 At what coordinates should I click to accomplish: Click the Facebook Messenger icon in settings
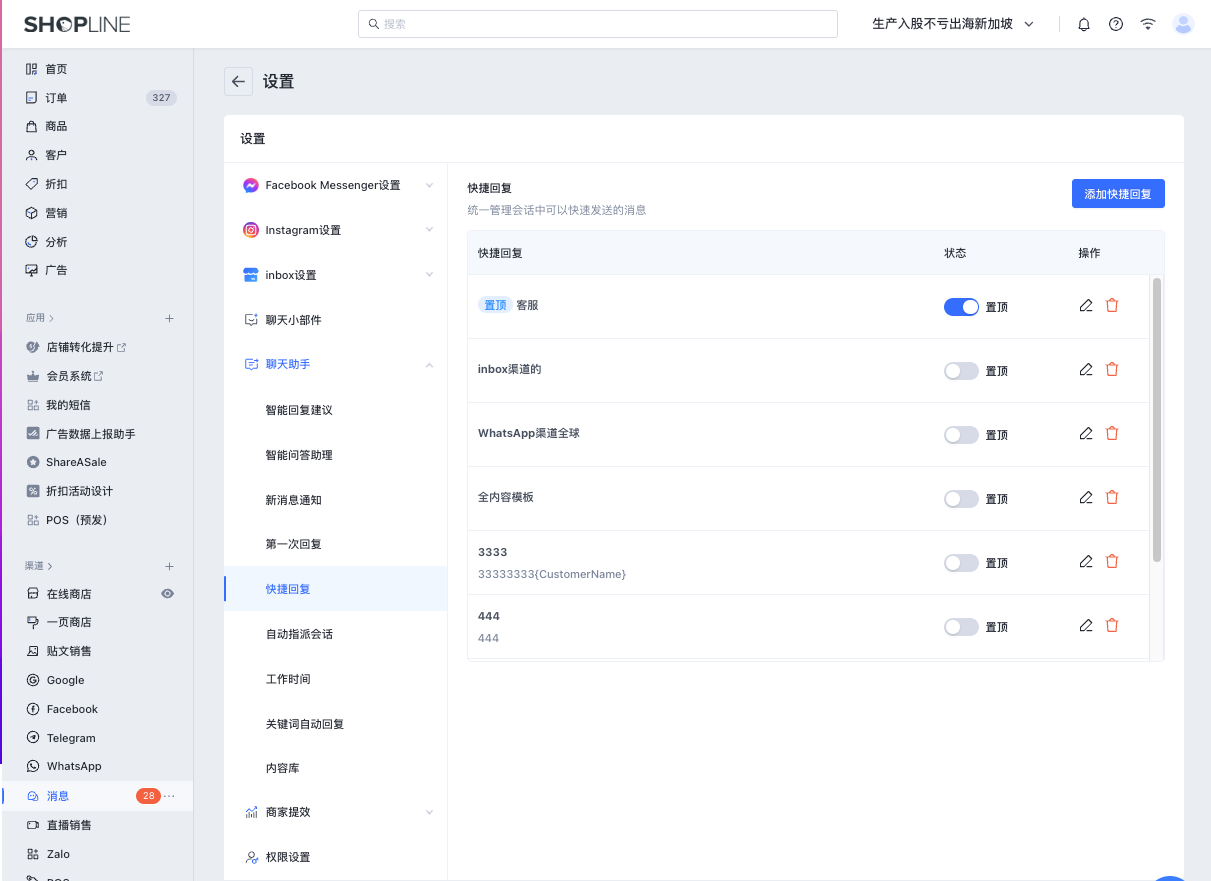click(x=251, y=185)
